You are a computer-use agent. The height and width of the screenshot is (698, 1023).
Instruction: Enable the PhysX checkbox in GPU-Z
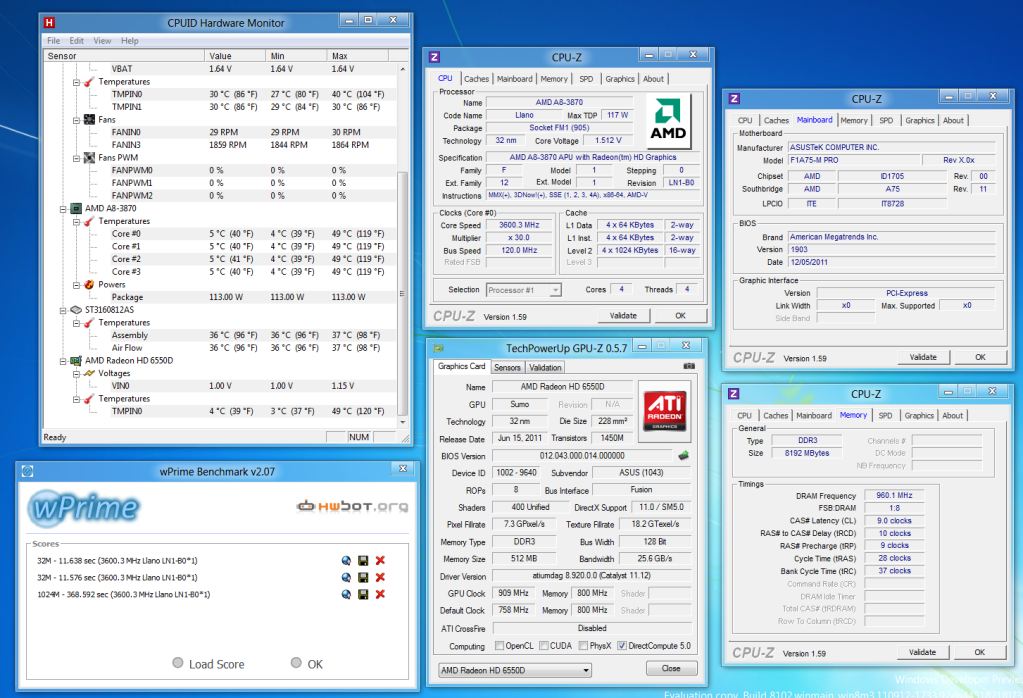click(x=584, y=646)
